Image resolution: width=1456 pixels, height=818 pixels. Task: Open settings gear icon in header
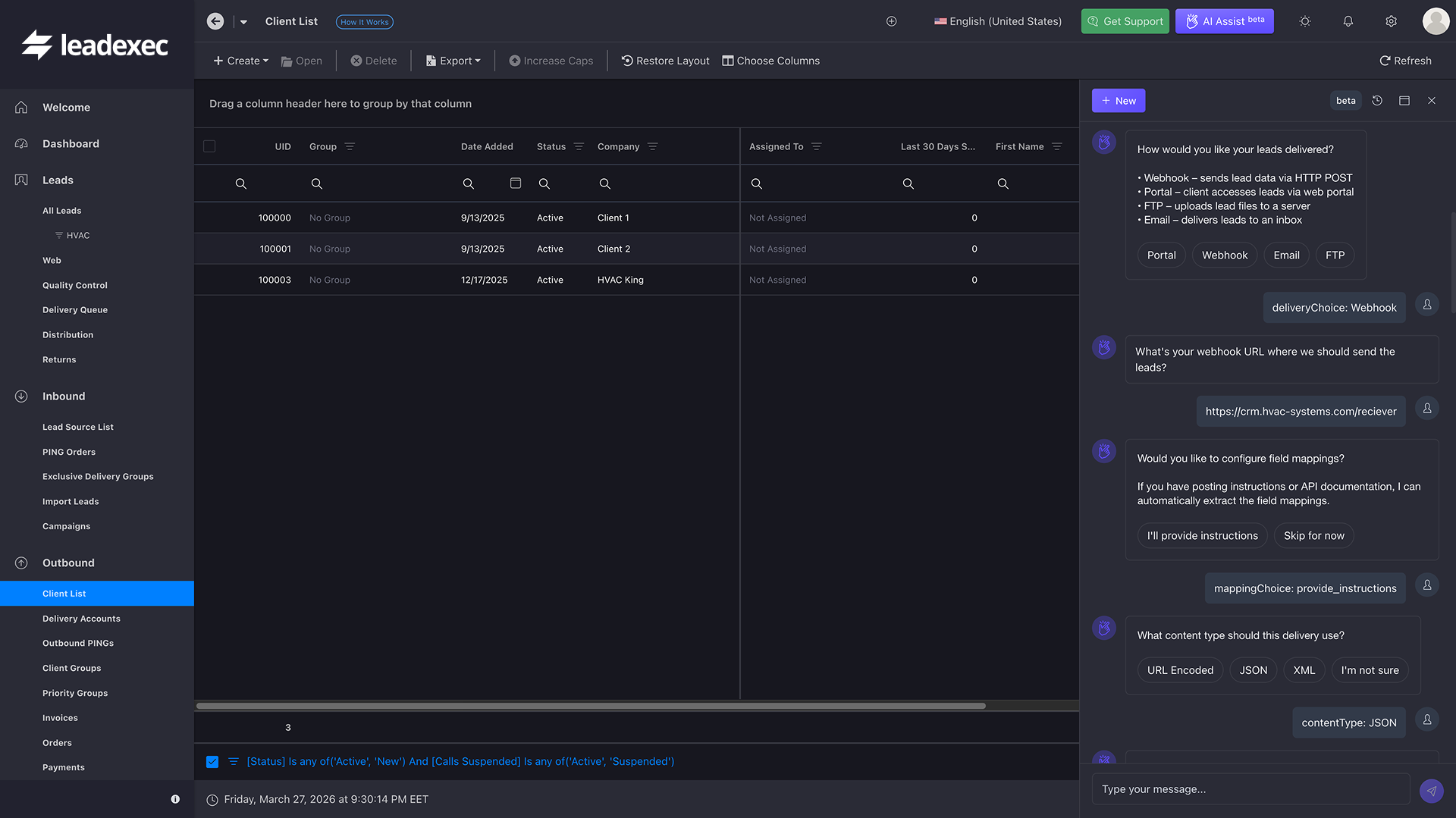[x=1392, y=21]
